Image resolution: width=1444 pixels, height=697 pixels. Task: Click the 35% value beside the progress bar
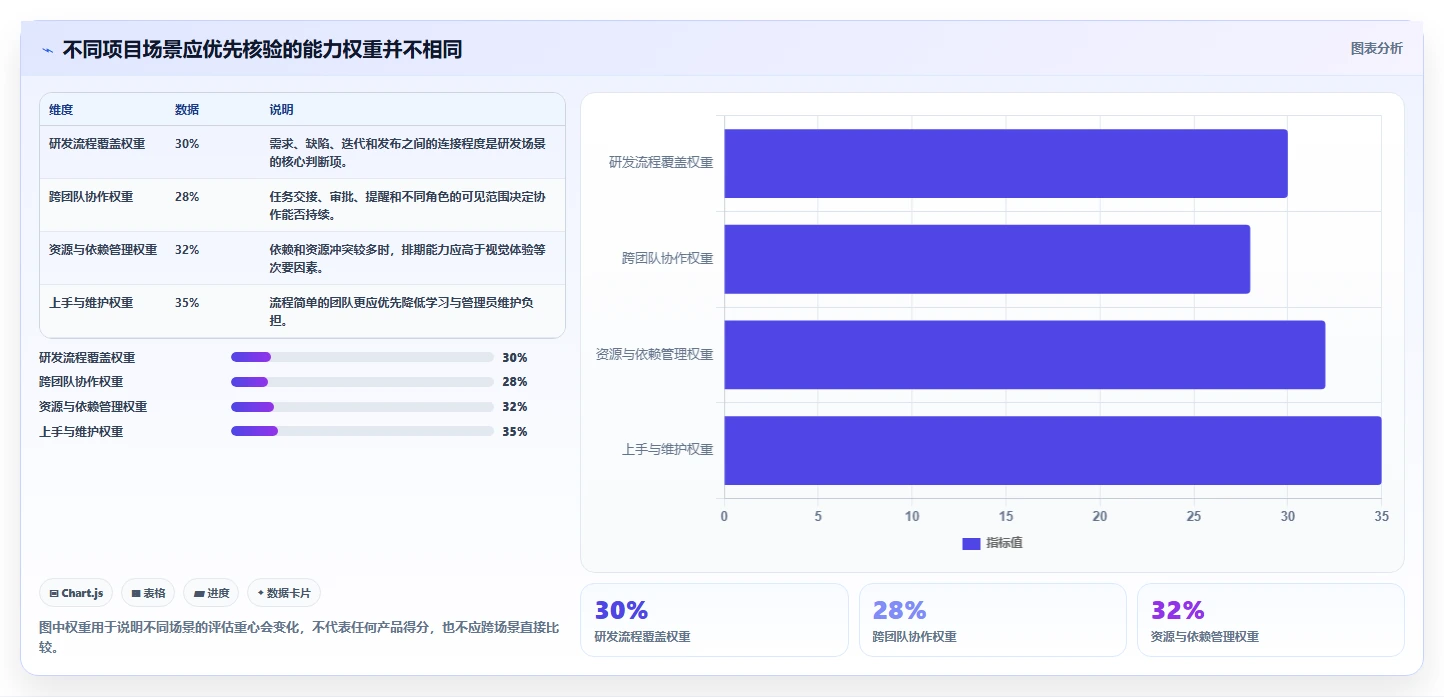(515, 432)
